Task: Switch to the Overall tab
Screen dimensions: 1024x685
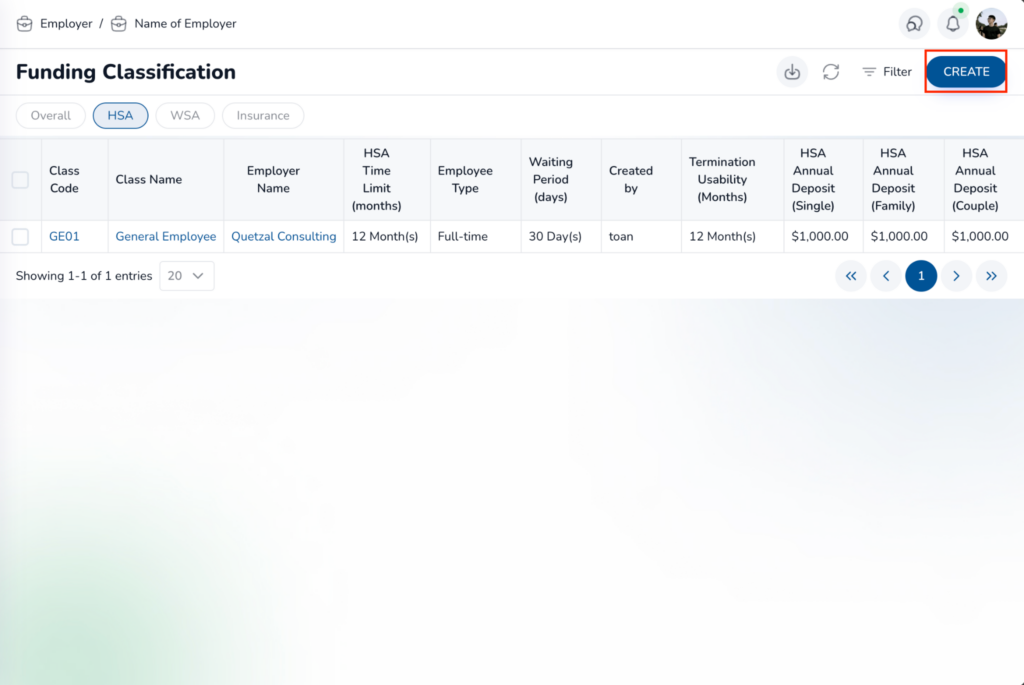Action: (x=51, y=116)
